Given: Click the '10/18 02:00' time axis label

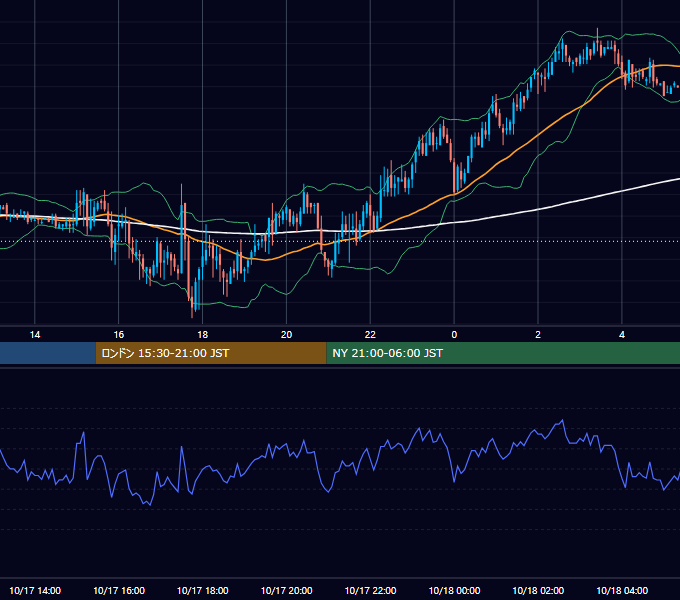Looking at the screenshot, I should (538, 590).
